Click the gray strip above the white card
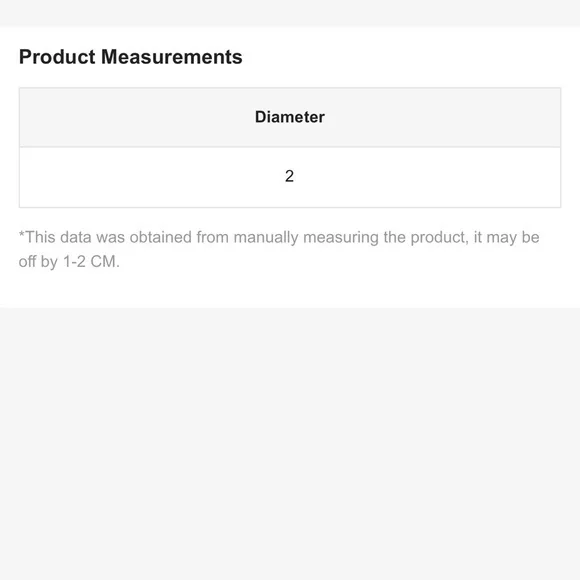 tap(290, 13)
